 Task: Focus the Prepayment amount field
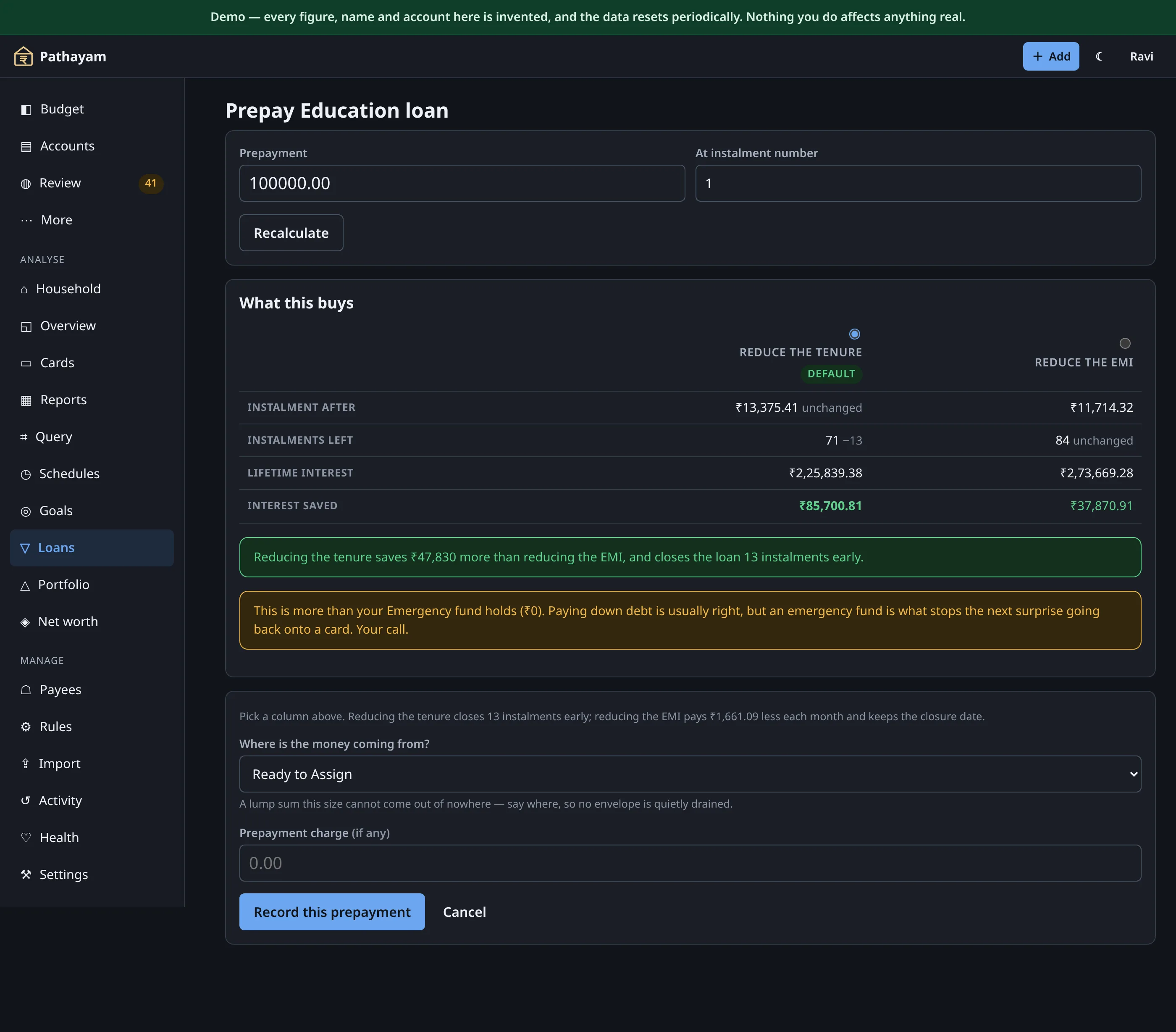click(462, 184)
